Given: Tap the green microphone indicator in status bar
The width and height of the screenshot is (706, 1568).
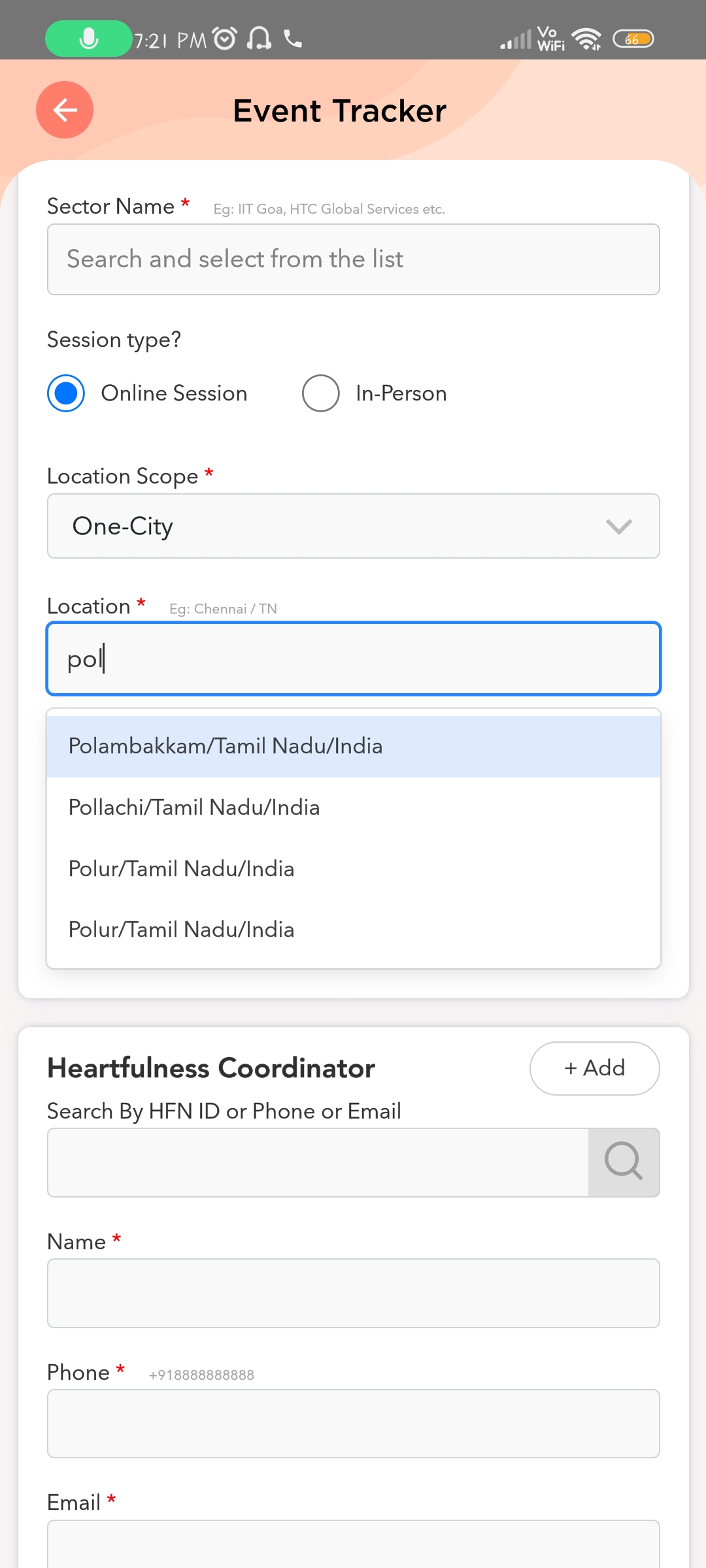Looking at the screenshot, I should click(x=88, y=39).
